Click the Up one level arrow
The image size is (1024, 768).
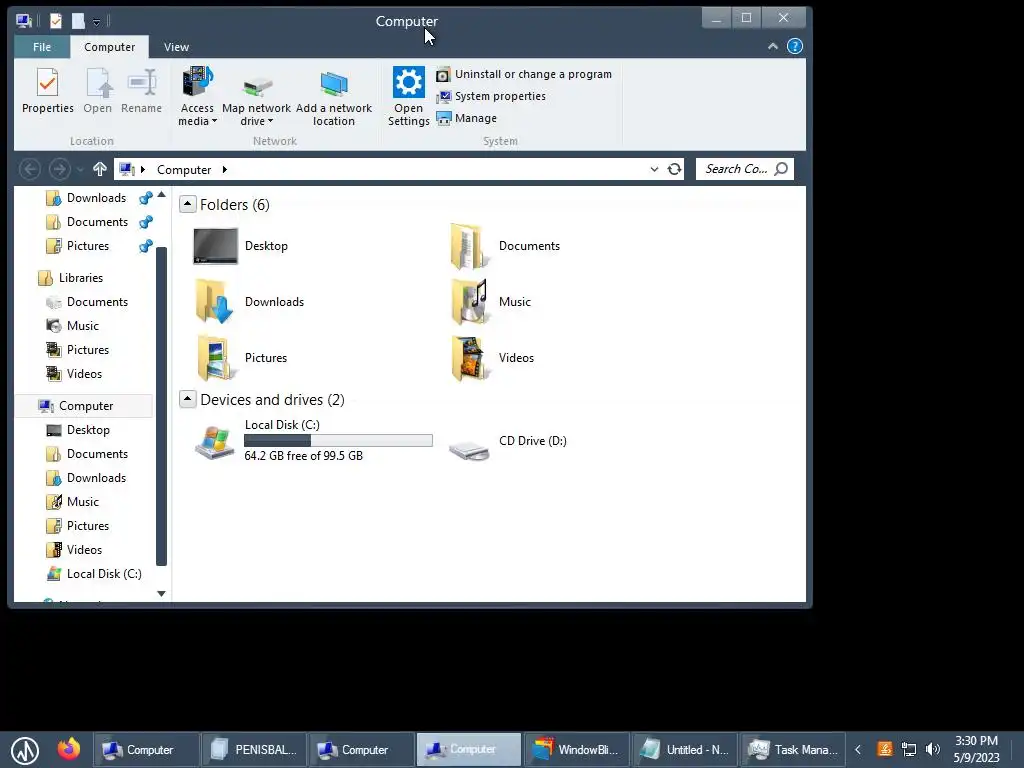(99, 170)
